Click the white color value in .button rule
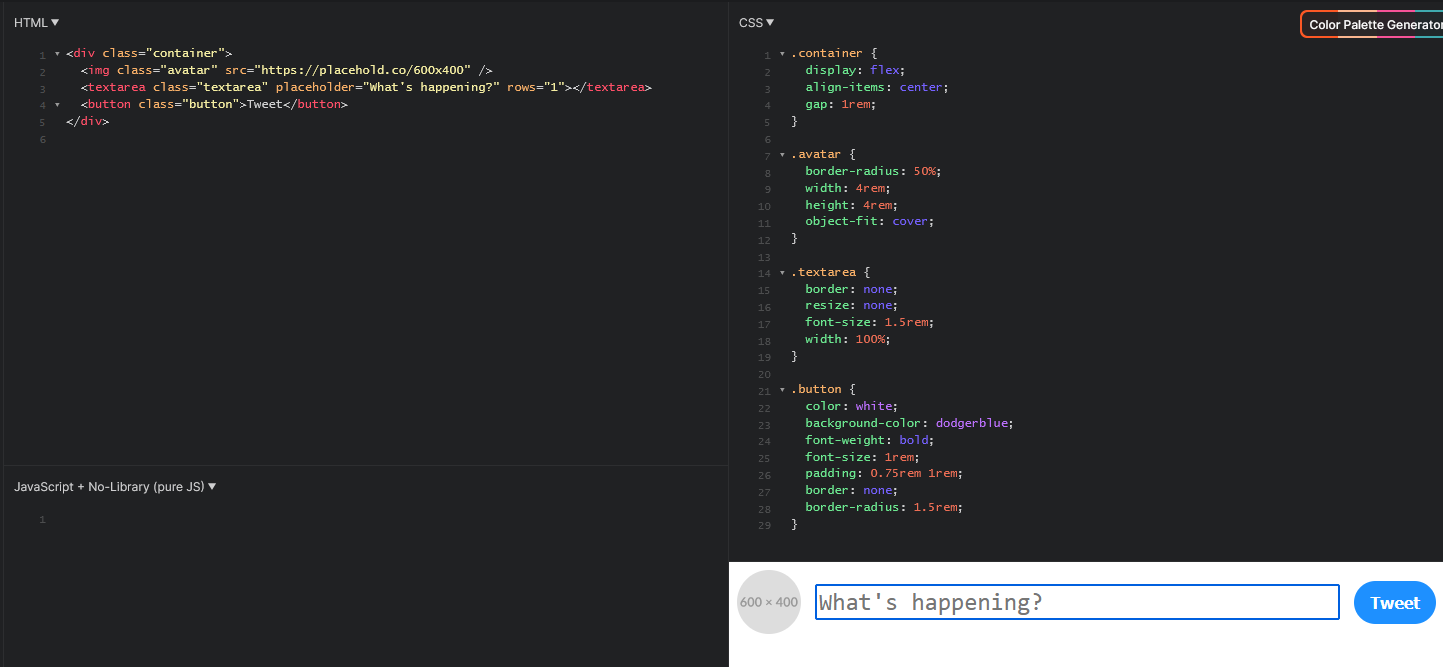This screenshot has height=667, width=1443. point(875,406)
